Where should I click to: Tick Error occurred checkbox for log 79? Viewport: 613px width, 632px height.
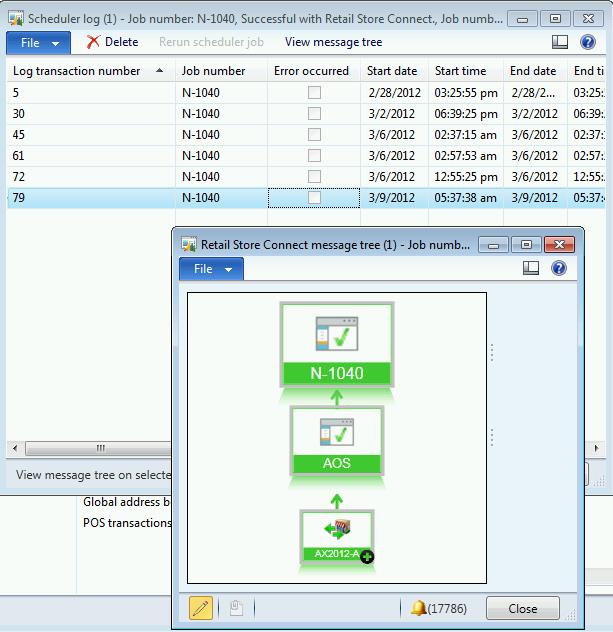pos(314,198)
